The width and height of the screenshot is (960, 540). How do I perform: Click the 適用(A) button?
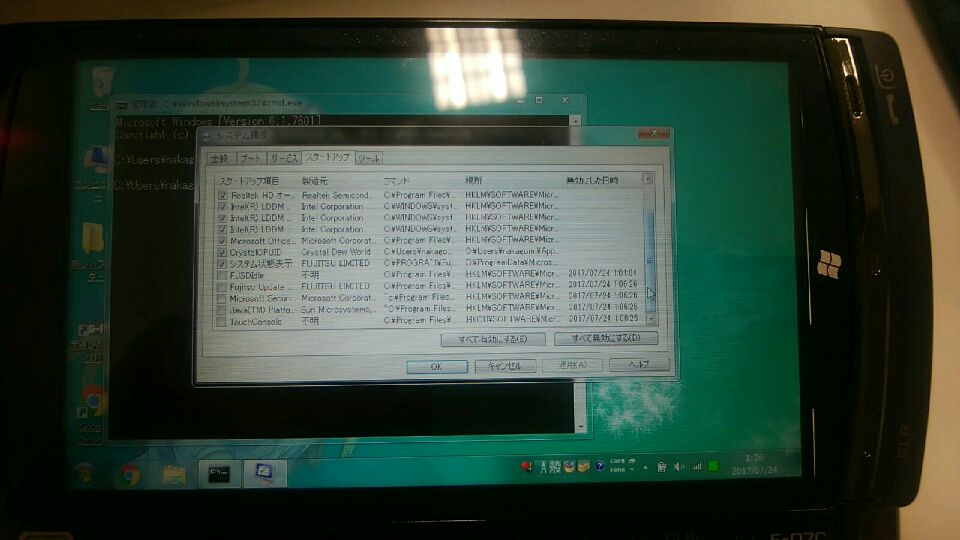pos(572,365)
